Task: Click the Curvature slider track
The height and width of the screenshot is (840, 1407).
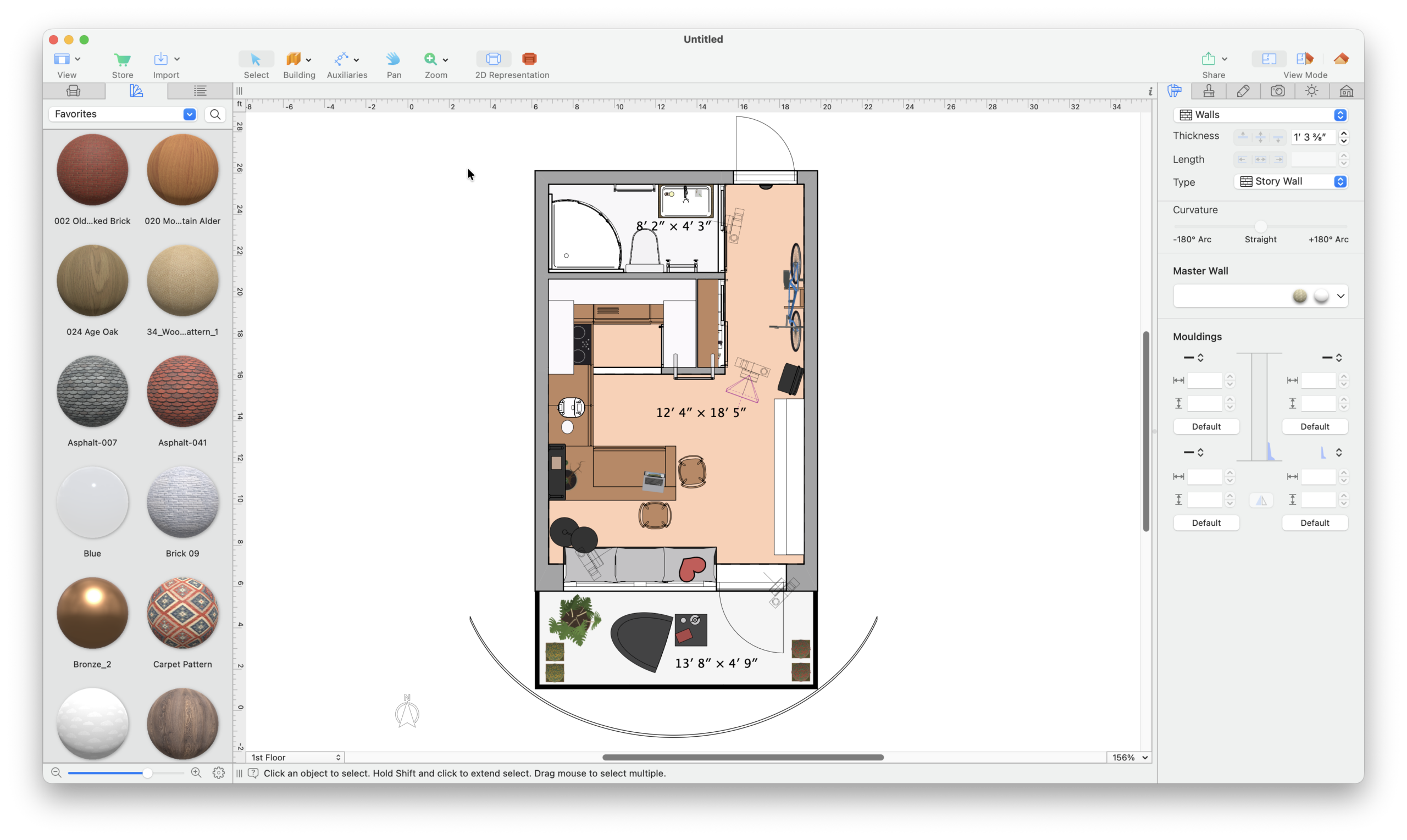Action: (1260, 226)
